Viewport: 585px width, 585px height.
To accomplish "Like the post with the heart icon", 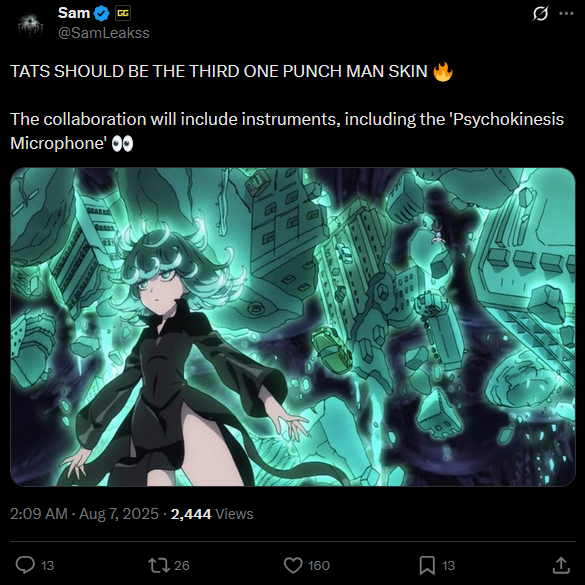I will pos(293,565).
